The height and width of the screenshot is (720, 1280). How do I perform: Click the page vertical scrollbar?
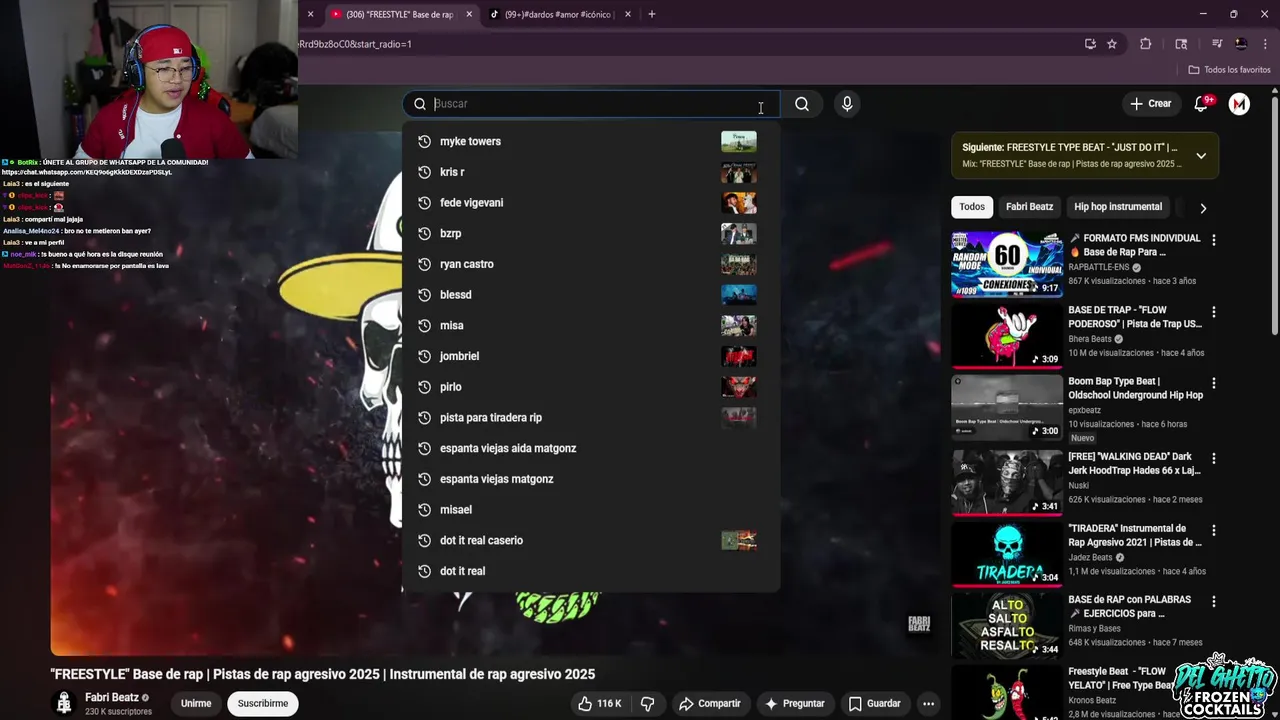[1275, 215]
